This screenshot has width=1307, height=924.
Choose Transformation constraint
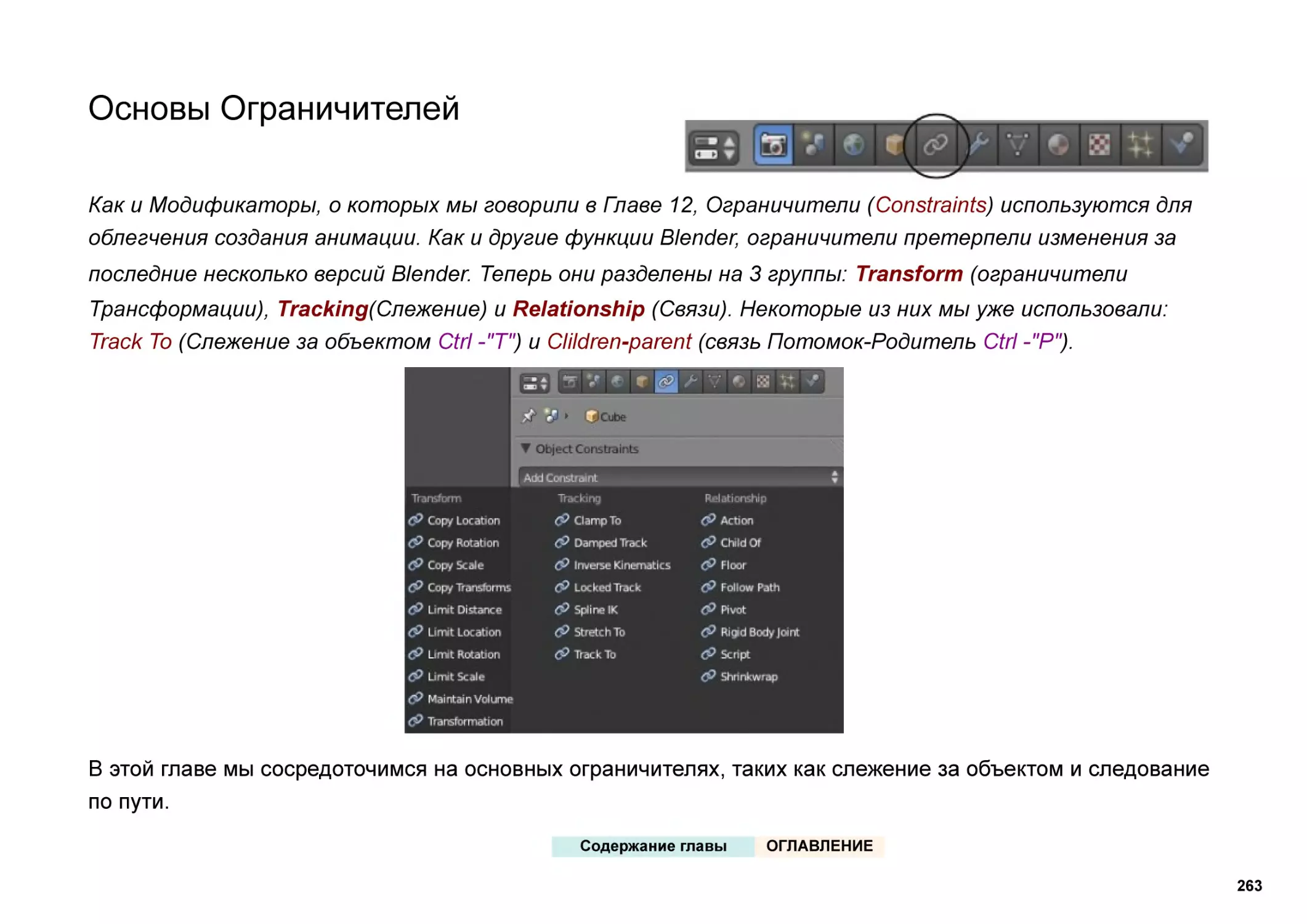[x=456, y=721]
